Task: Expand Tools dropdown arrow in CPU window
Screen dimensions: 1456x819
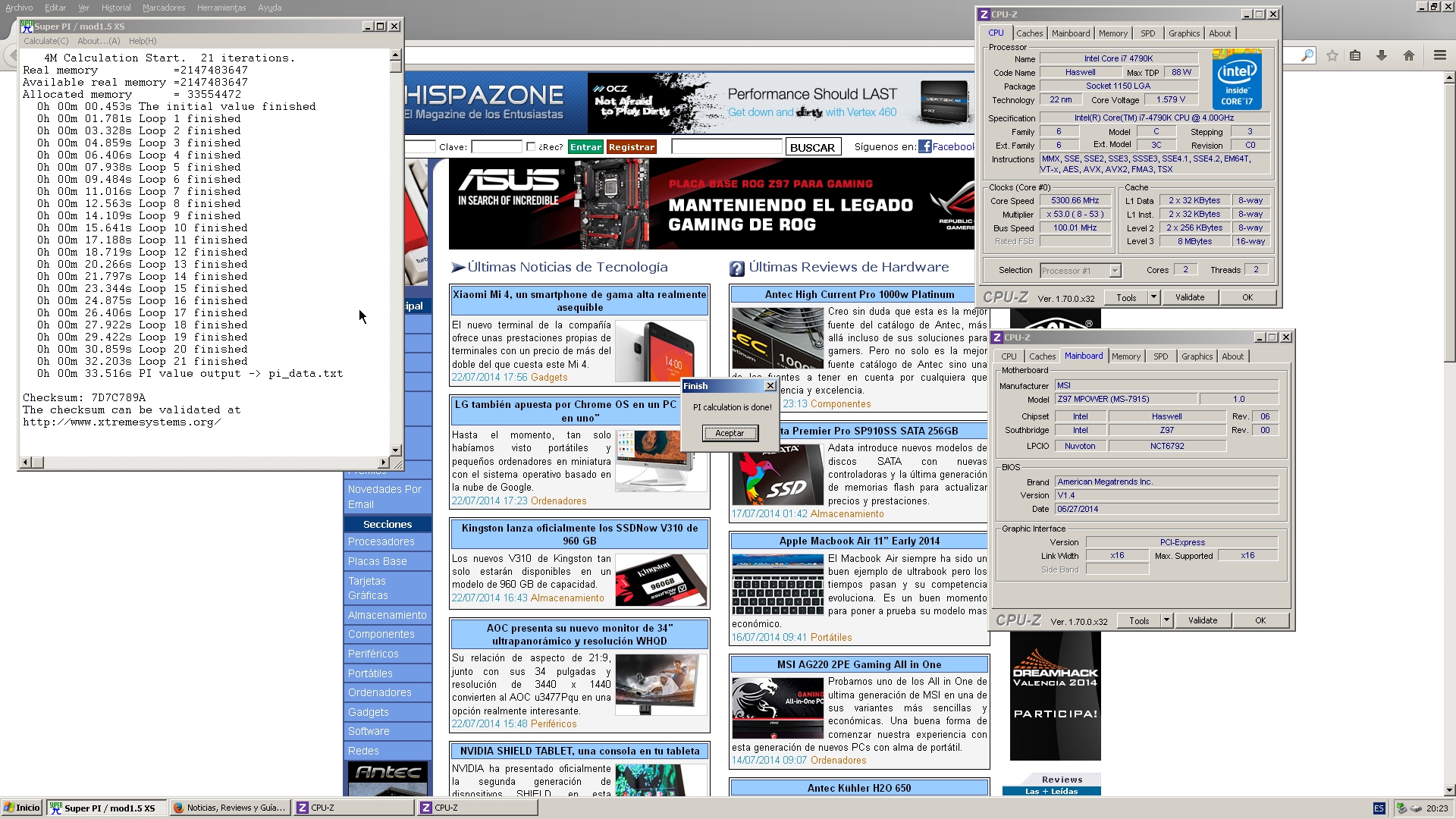Action: (1154, 297)
